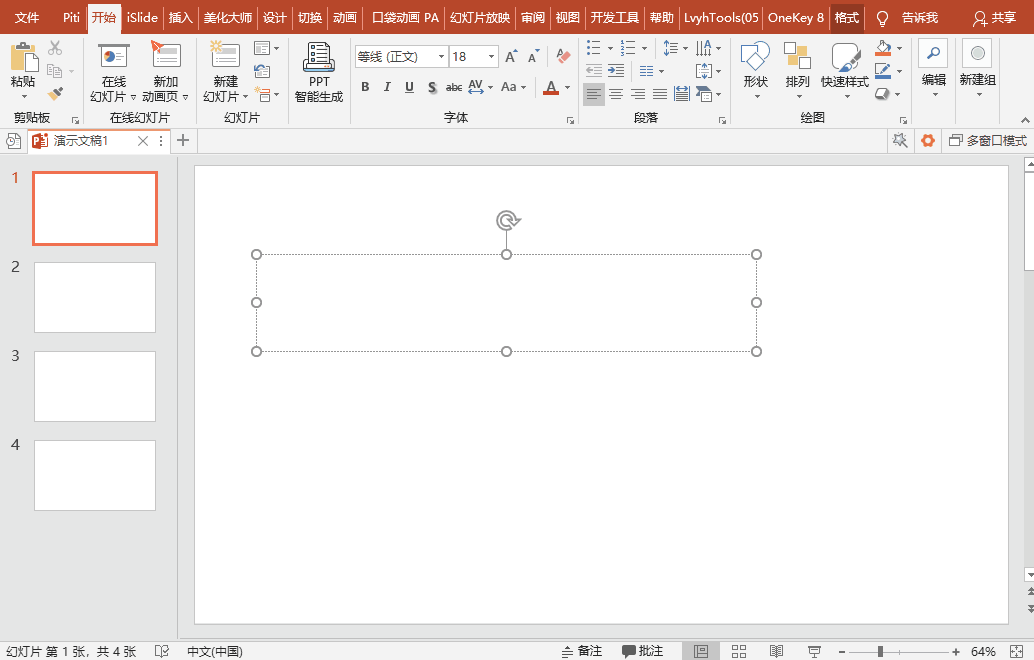Open the Shapes (形状) gallery icon
Screen dimensions: 1034x660
(x=756, y=57)
